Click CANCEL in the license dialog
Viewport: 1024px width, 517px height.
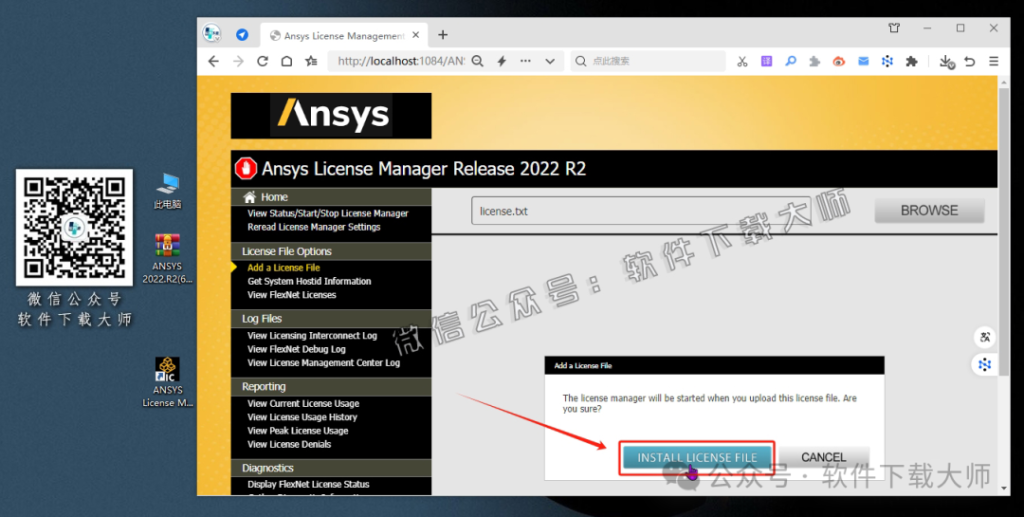[x=824, y=458]
